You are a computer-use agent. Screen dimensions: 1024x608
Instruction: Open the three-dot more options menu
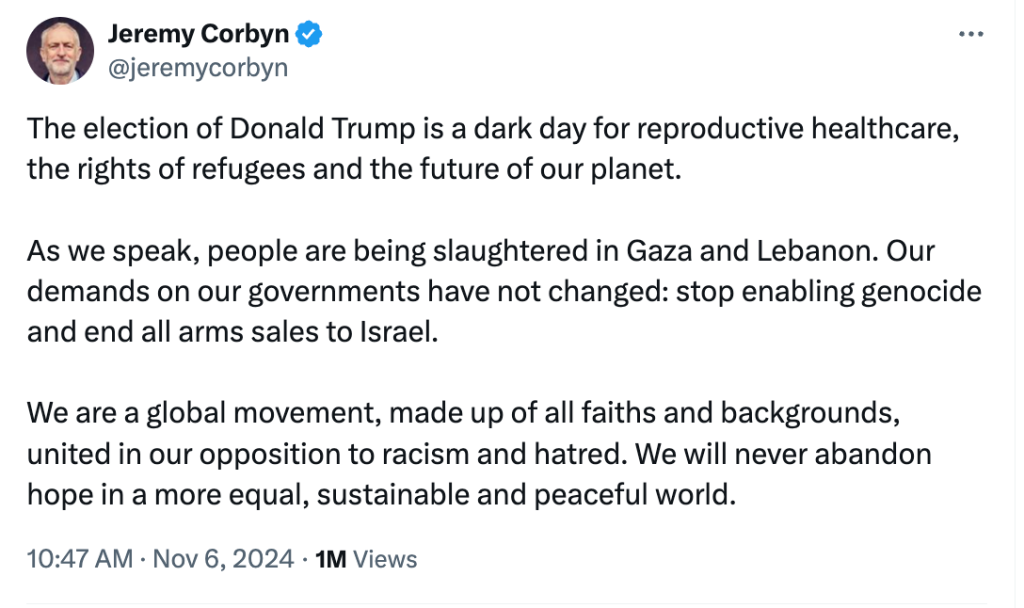pos(971,34)
